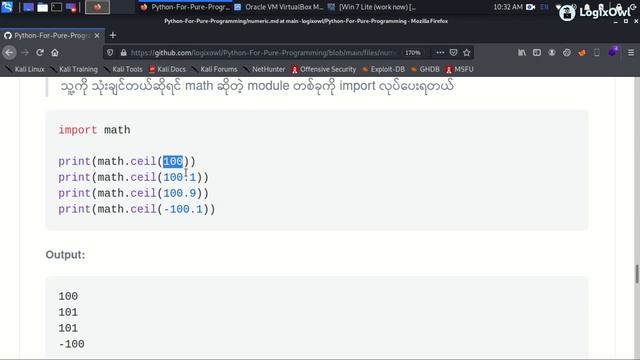The image size is (640, 360).
Task: Focus the github.com URL address field
Action: coord(263,53)
